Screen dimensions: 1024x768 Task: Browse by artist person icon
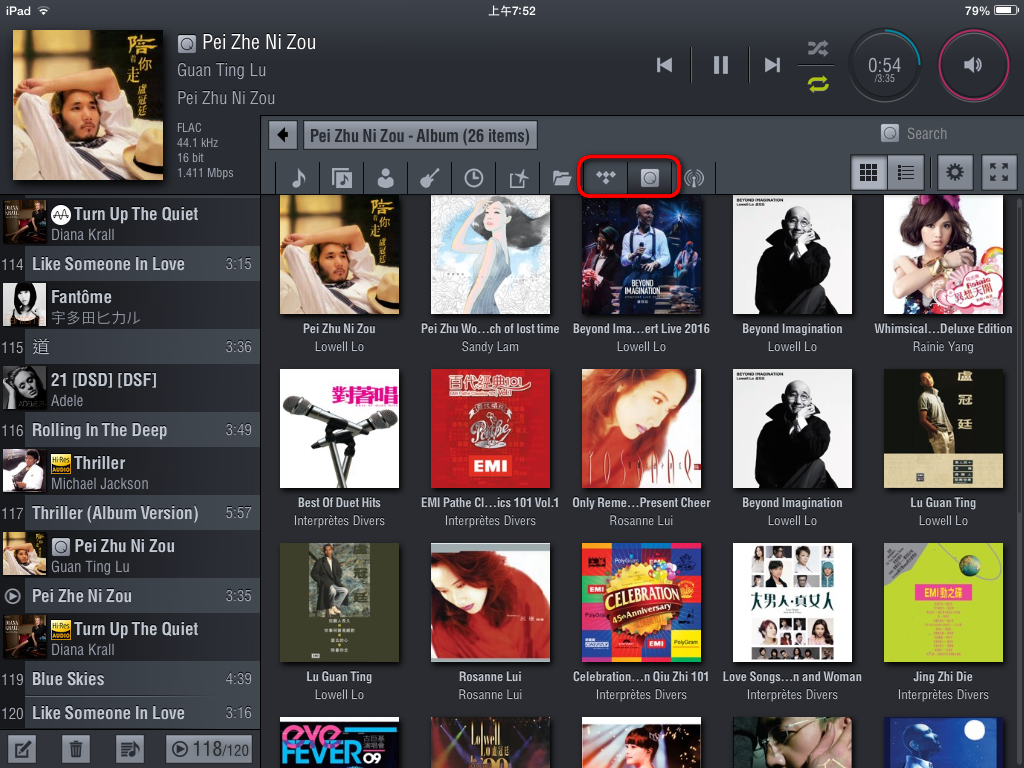coord(386,178)
